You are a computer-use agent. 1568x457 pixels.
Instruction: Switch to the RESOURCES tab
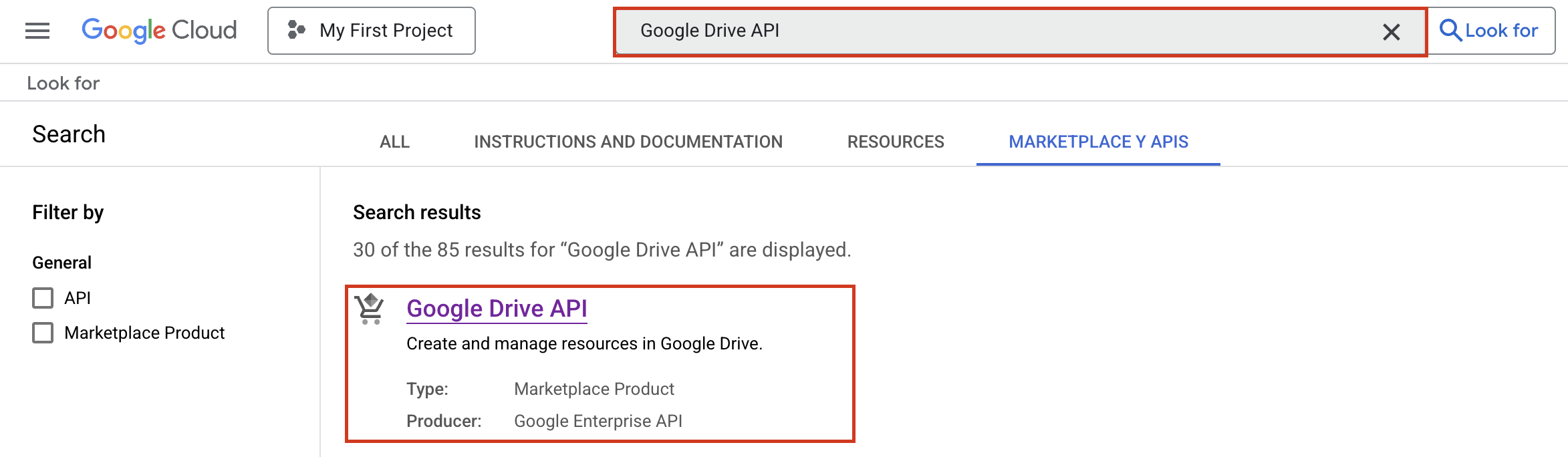(x=896, y=142)
